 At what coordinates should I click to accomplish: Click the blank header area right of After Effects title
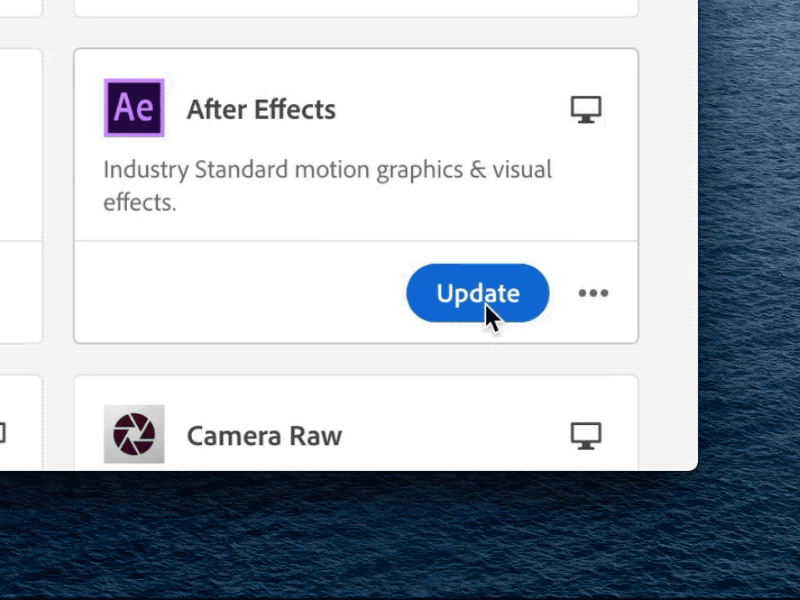[453, 109]
